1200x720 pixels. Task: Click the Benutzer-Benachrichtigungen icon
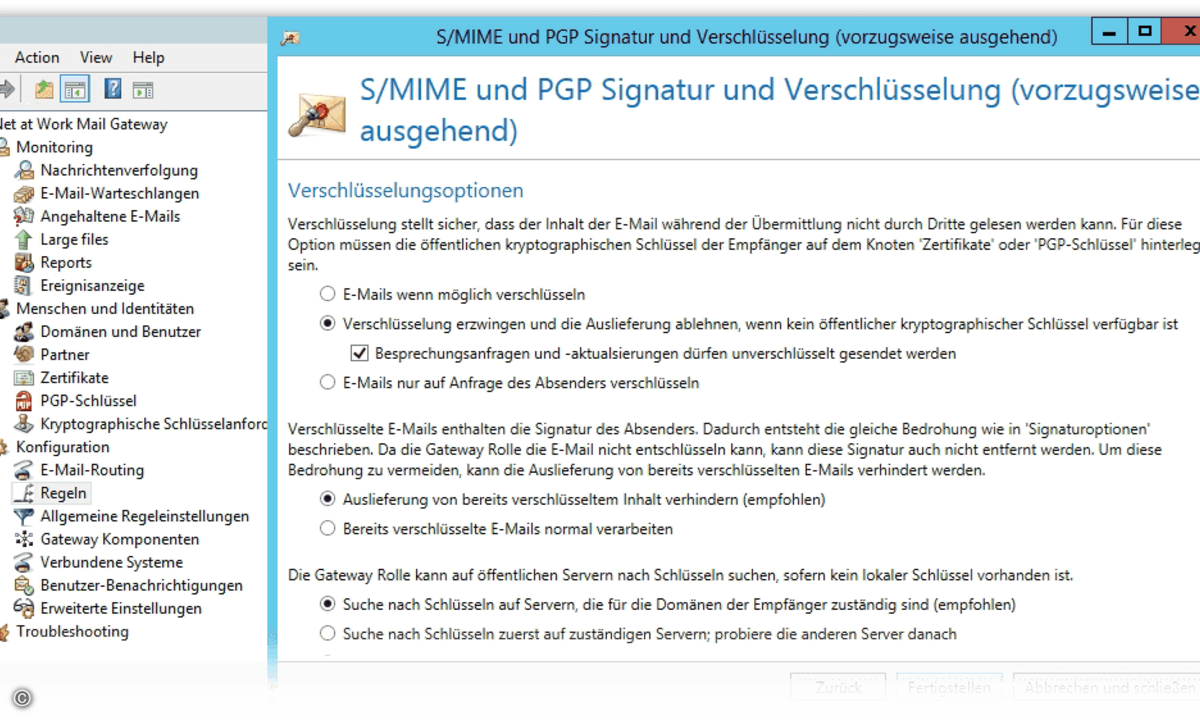click(x=24, y=585)
